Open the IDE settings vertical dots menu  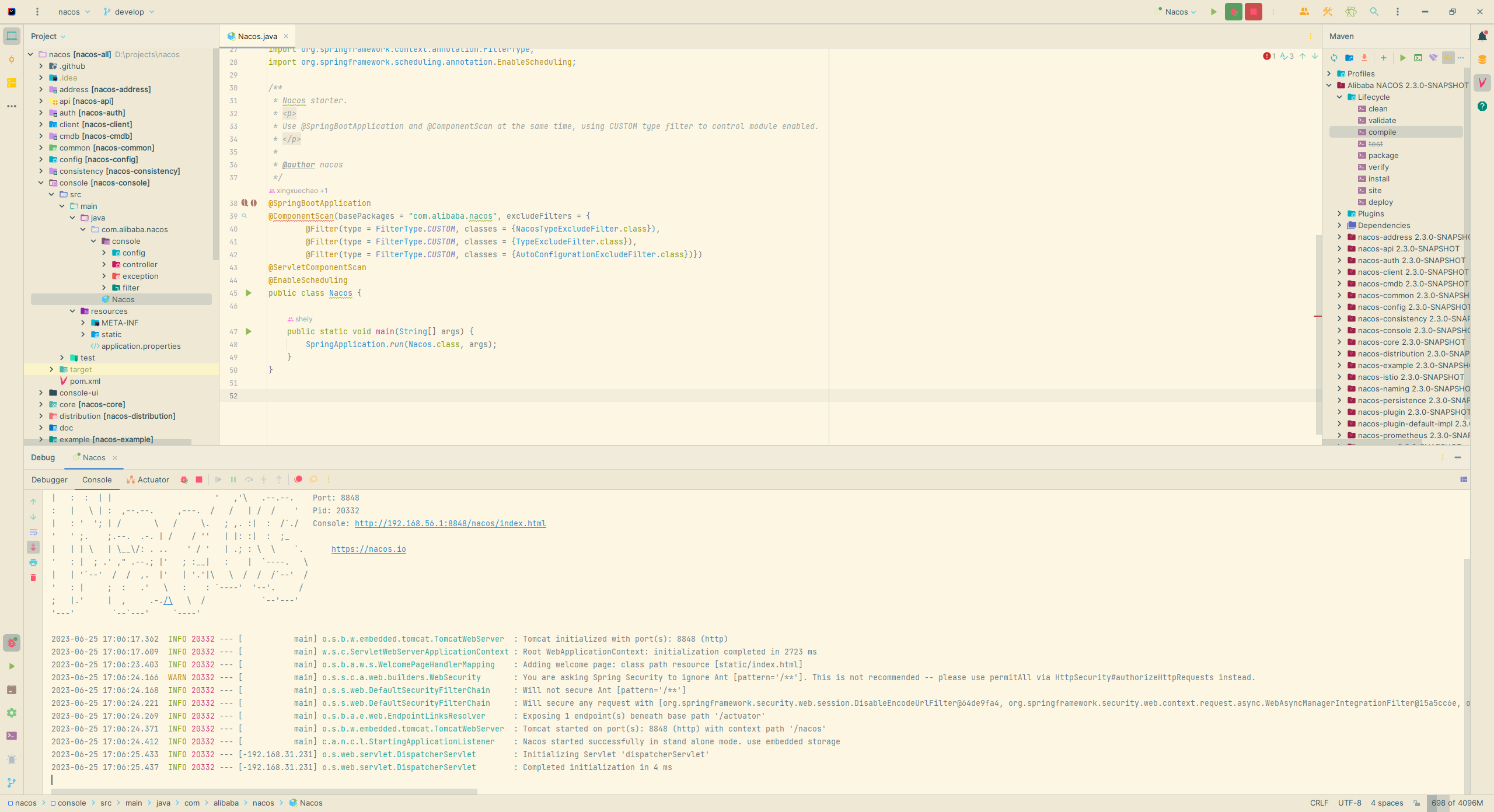(1397, 12)
